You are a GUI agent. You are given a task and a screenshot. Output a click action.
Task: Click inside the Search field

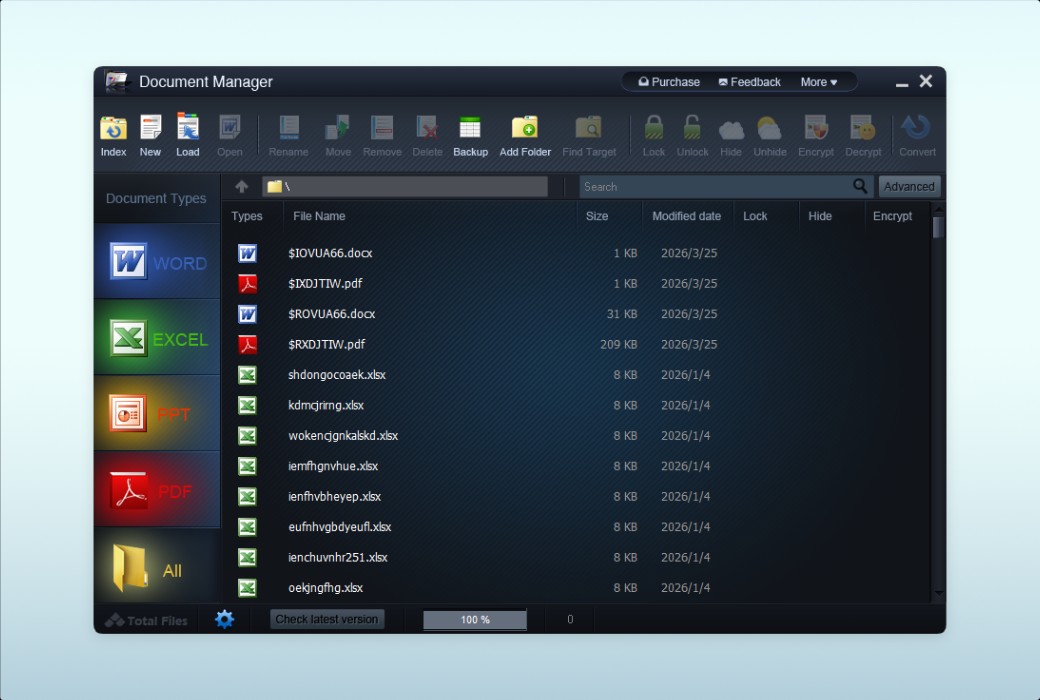714,186
